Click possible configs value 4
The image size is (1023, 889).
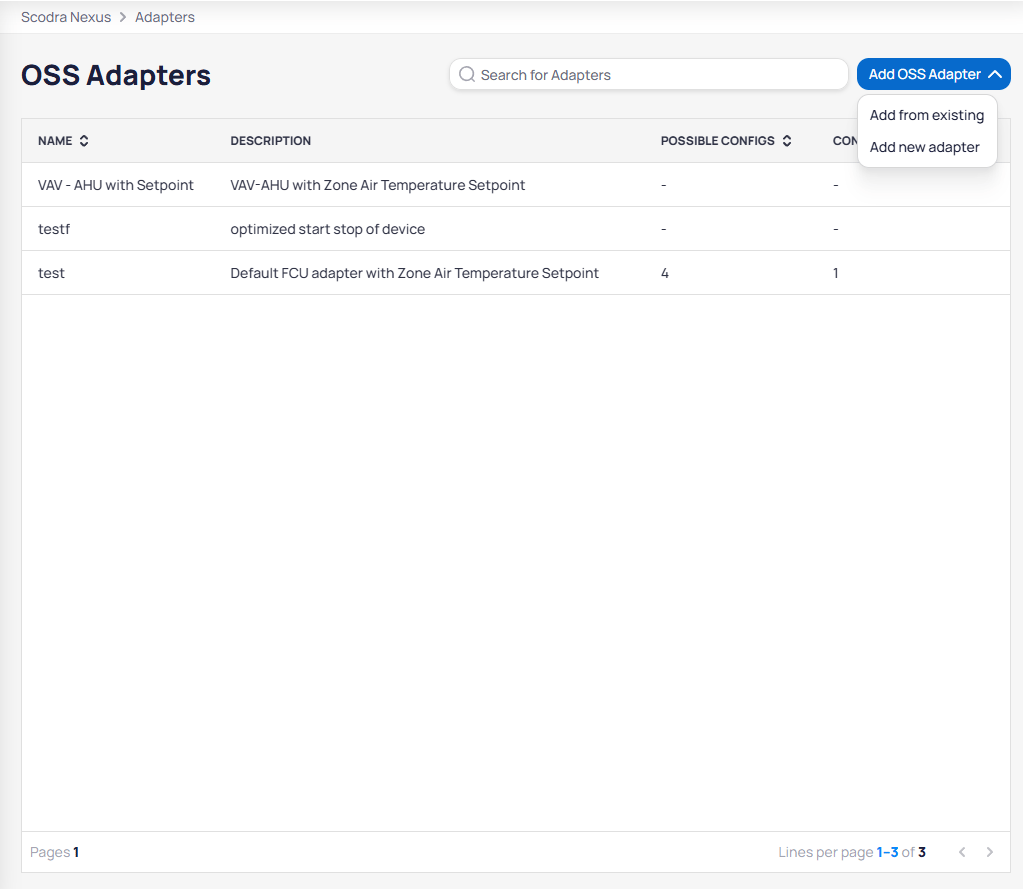pyautogui.click(x=665, y=273)
